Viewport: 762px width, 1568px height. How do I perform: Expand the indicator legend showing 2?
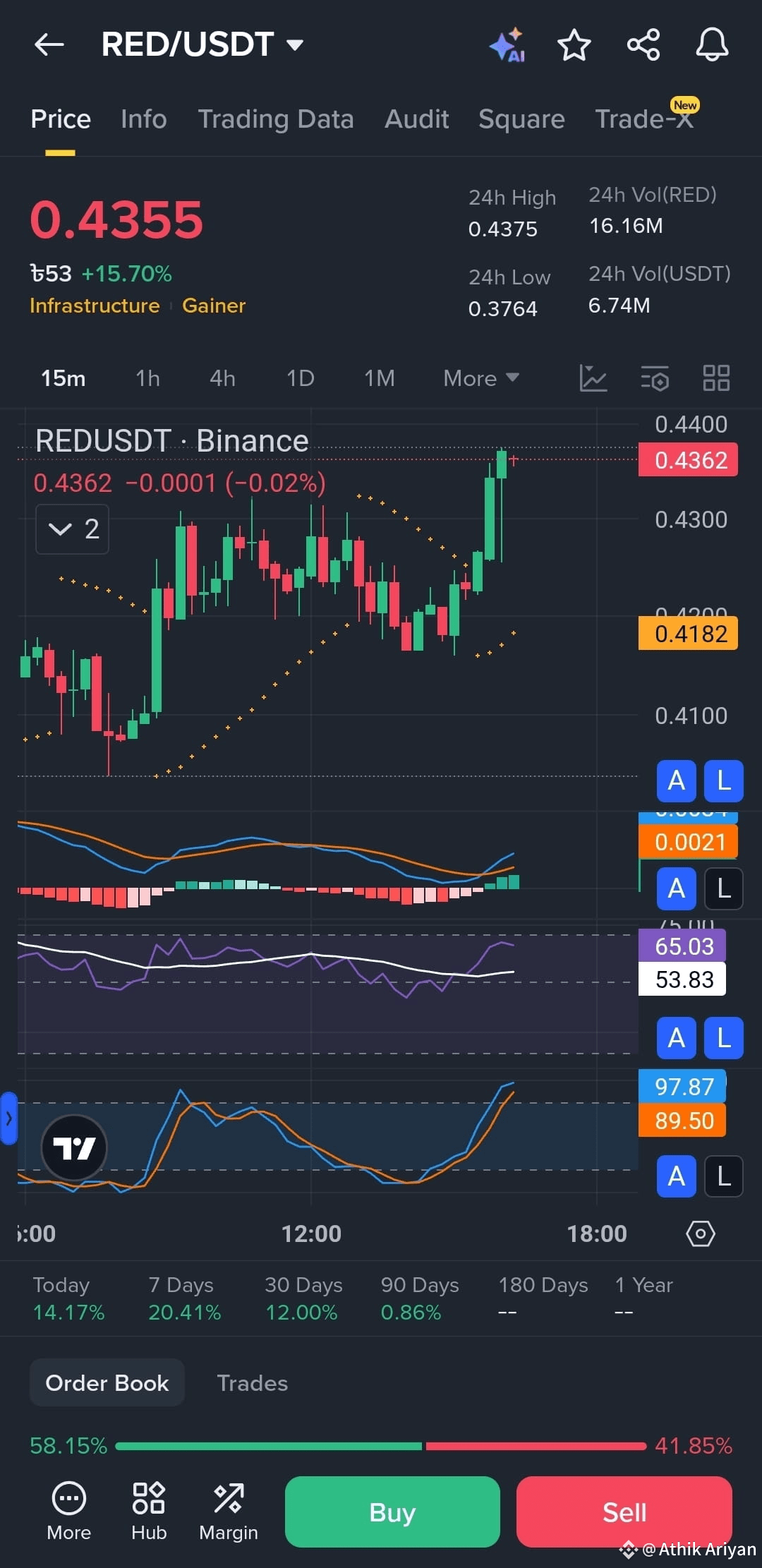pos(72,529)
